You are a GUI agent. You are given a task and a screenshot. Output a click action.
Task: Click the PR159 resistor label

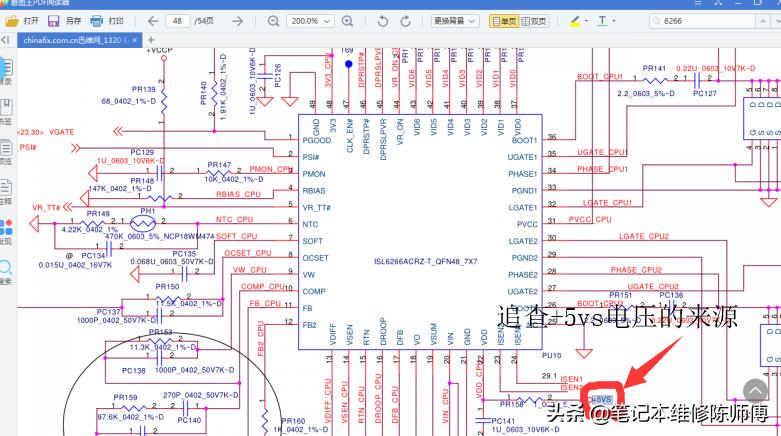tap(125, 397)
